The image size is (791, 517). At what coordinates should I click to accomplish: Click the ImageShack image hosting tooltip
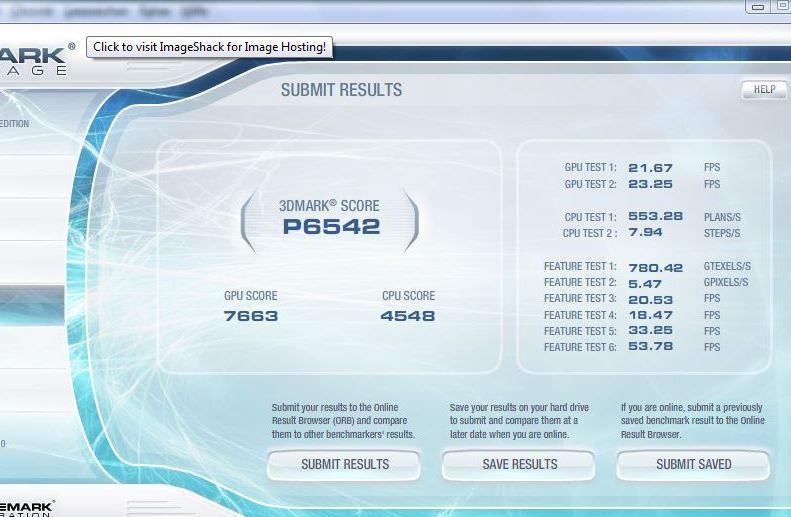[209, 47]
